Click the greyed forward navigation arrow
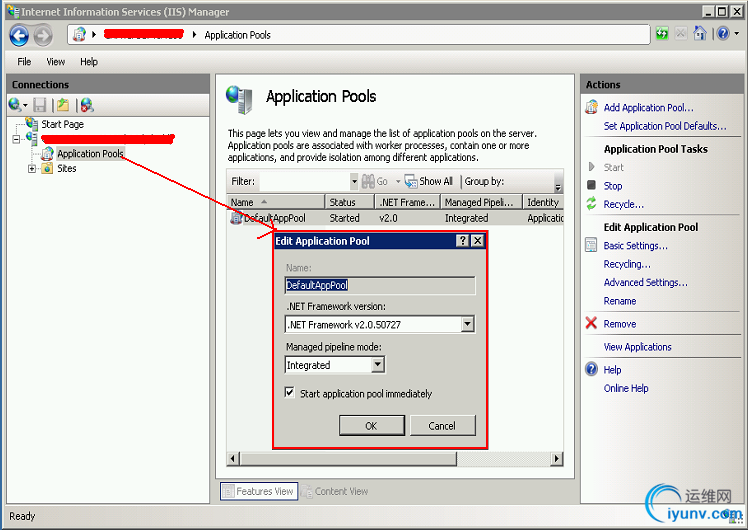This screenshot has width=748, height=530. pos(43,35)
